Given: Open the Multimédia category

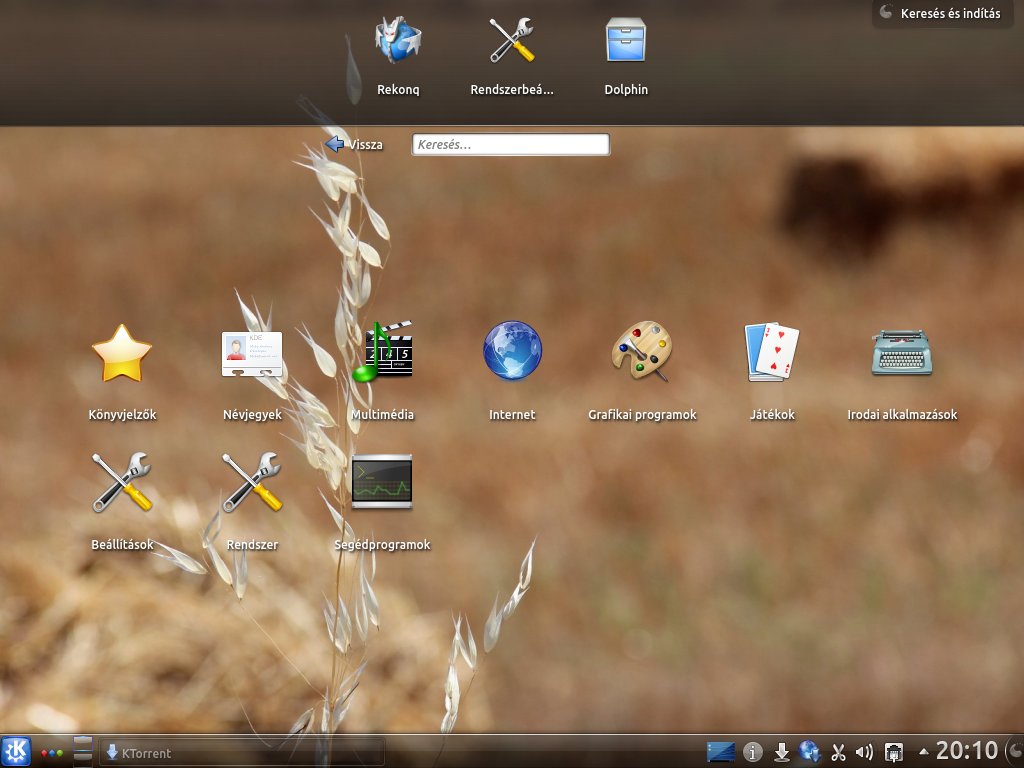Looking at the screenshot, I should (x=382, y=372).
